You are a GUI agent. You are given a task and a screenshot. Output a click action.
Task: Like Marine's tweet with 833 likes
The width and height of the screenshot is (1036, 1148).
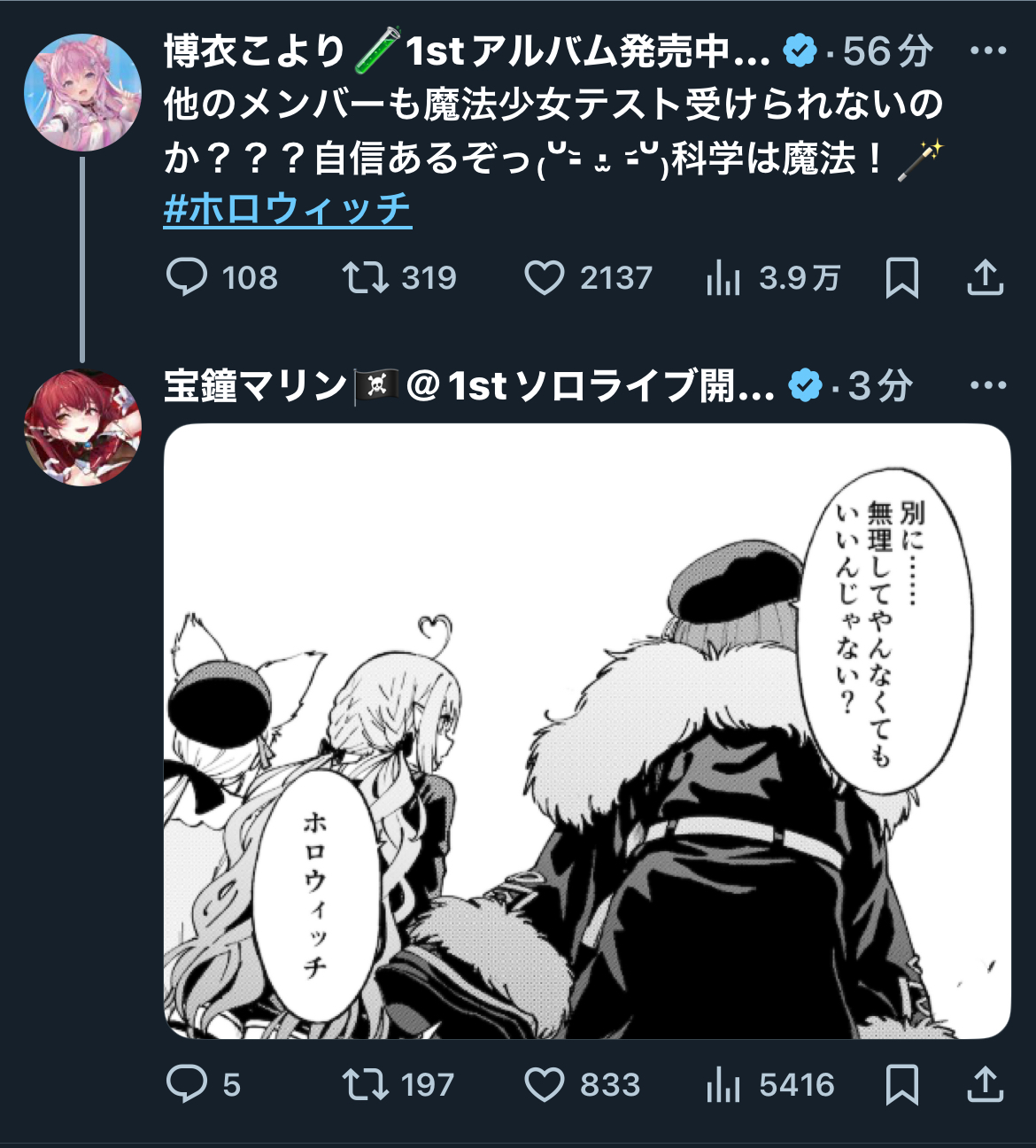coord(582,1084)
